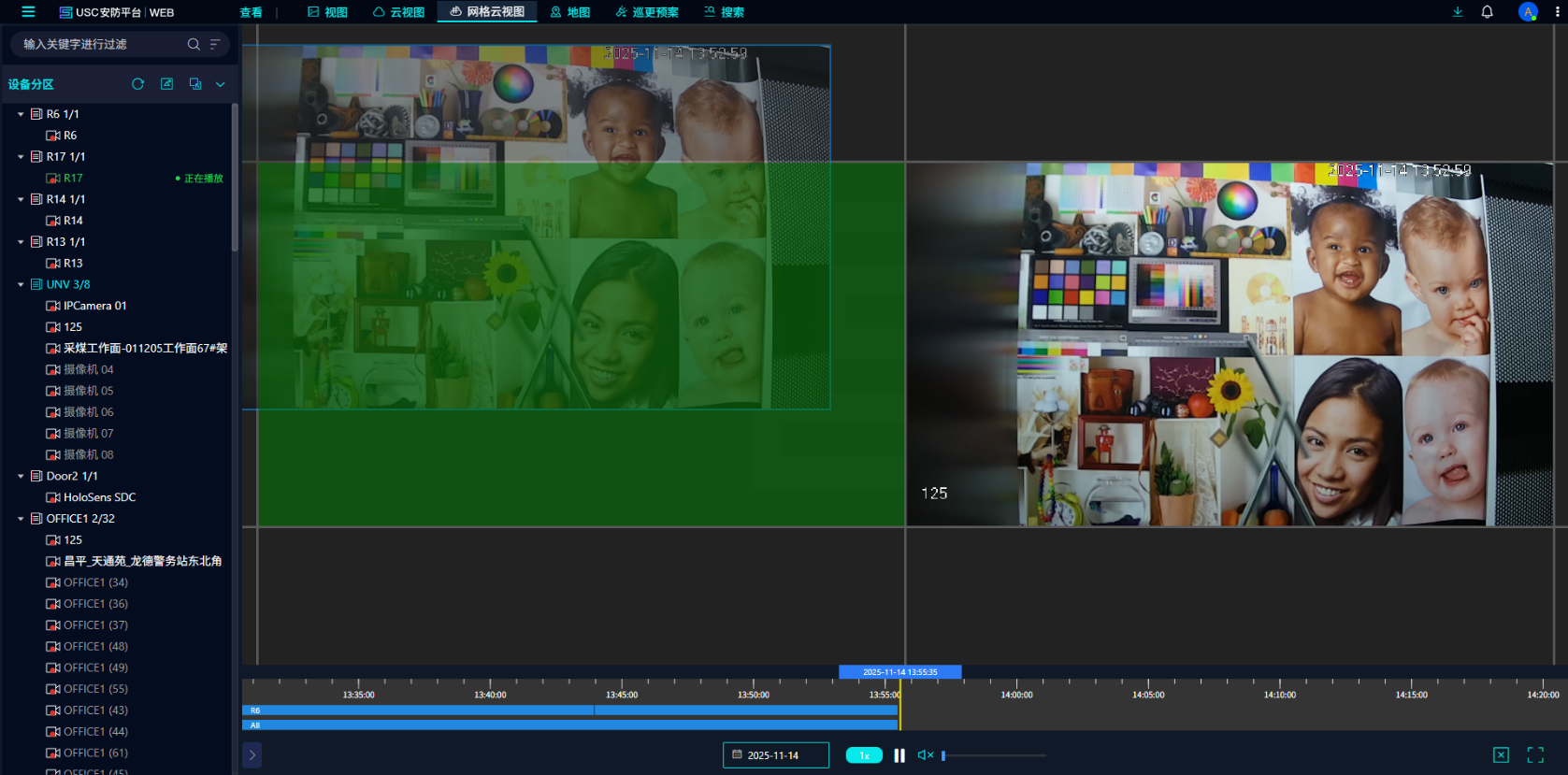Open the notification bell
Image resolution: width=1568 pixels, height=775 pixels.
(1487, 12)
